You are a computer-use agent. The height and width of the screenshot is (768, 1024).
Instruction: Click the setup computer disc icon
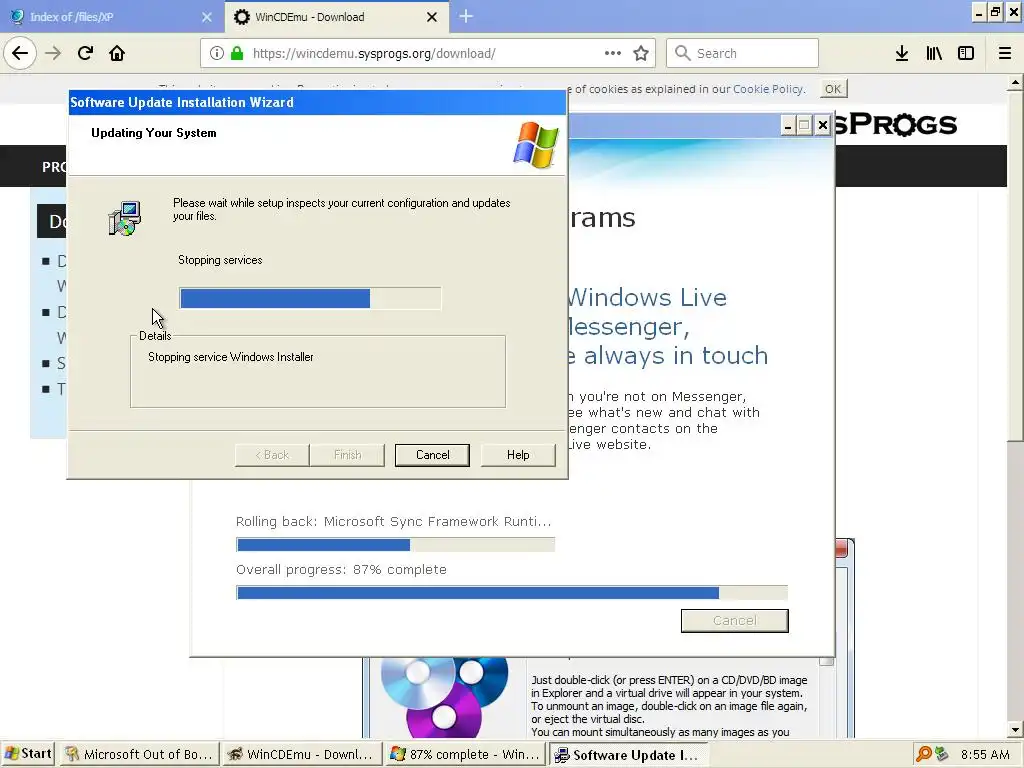125,218
